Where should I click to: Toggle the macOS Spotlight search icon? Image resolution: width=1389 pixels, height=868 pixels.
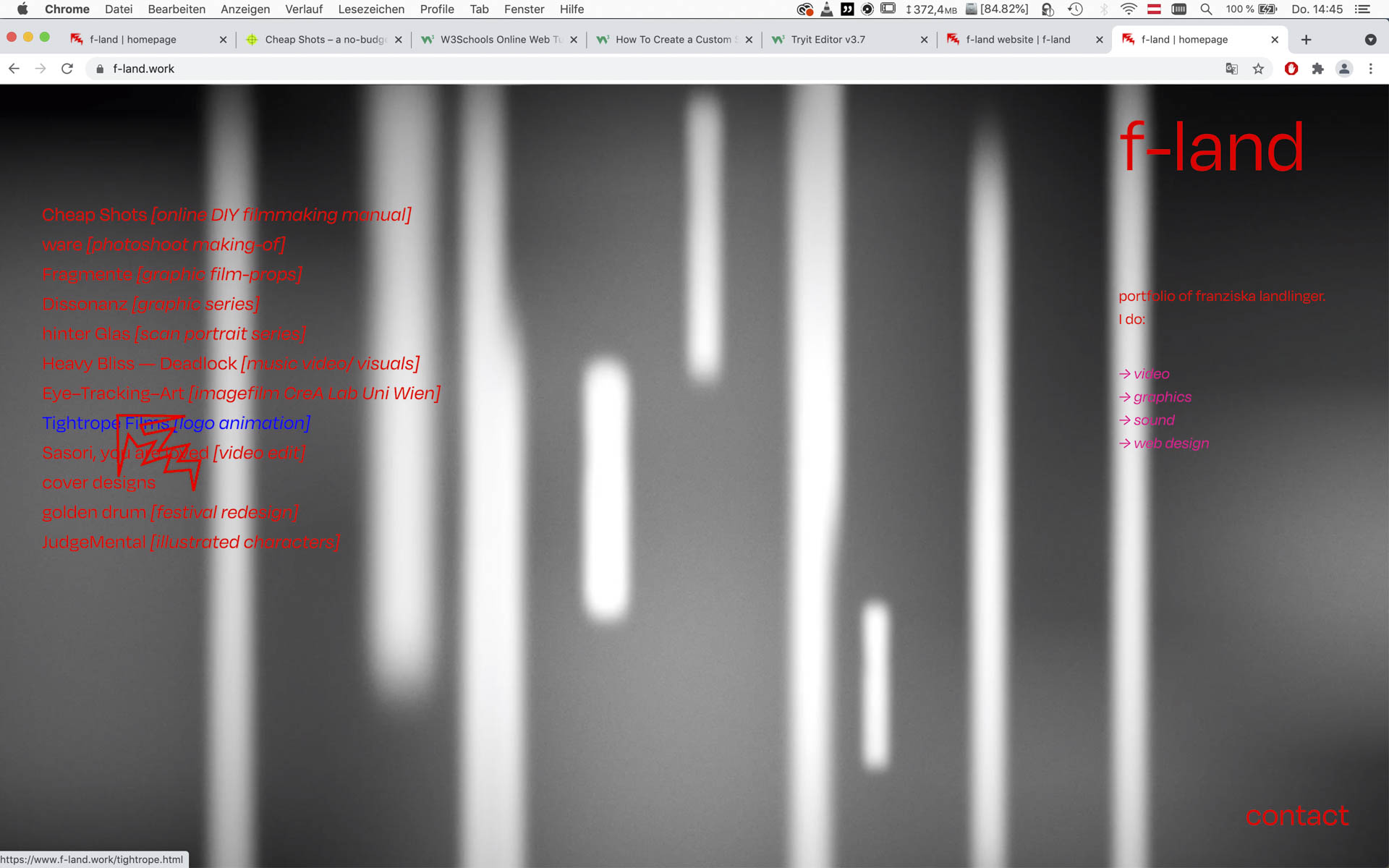[1204, 9]
